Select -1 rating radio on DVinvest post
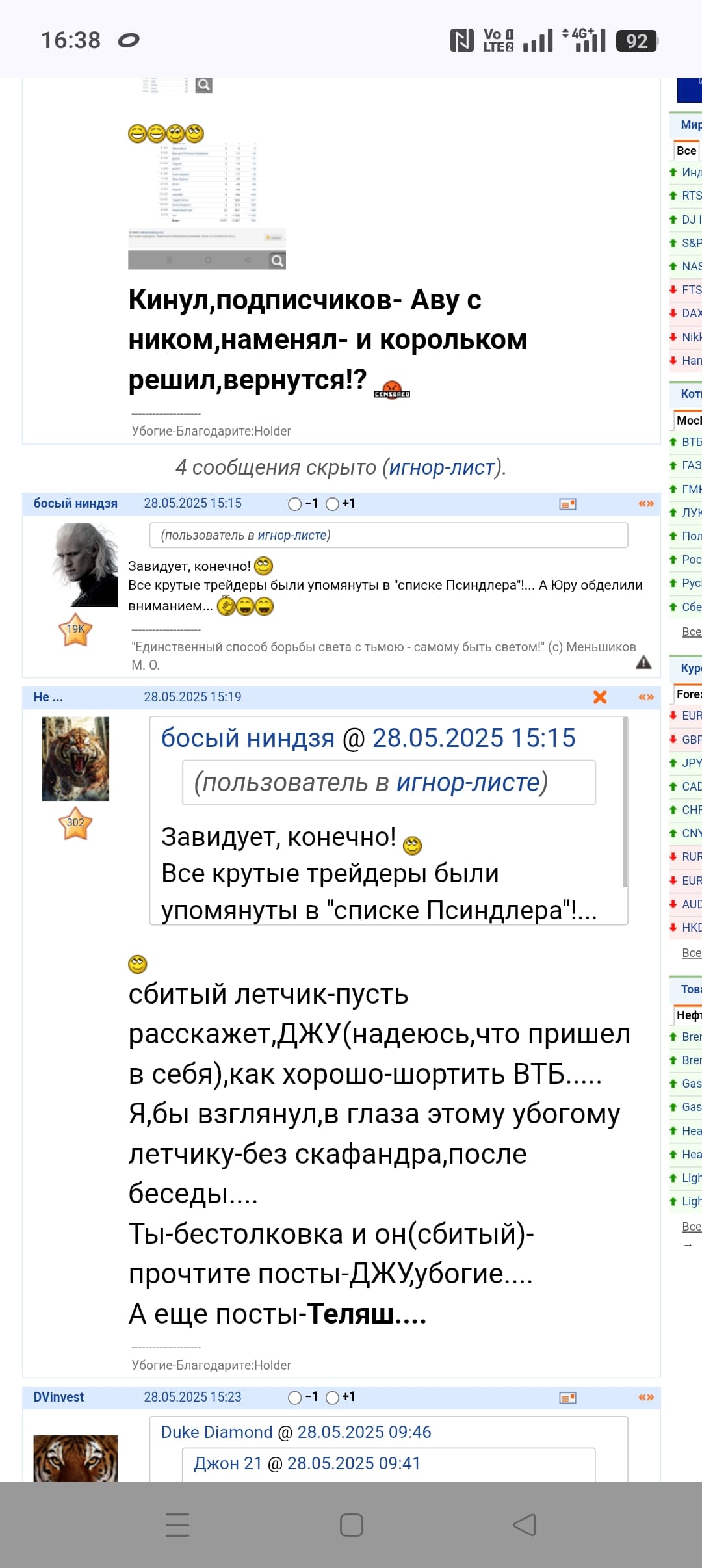Image resolution: width=702 pixels, height=1568 pixels. pos(295,1398)
